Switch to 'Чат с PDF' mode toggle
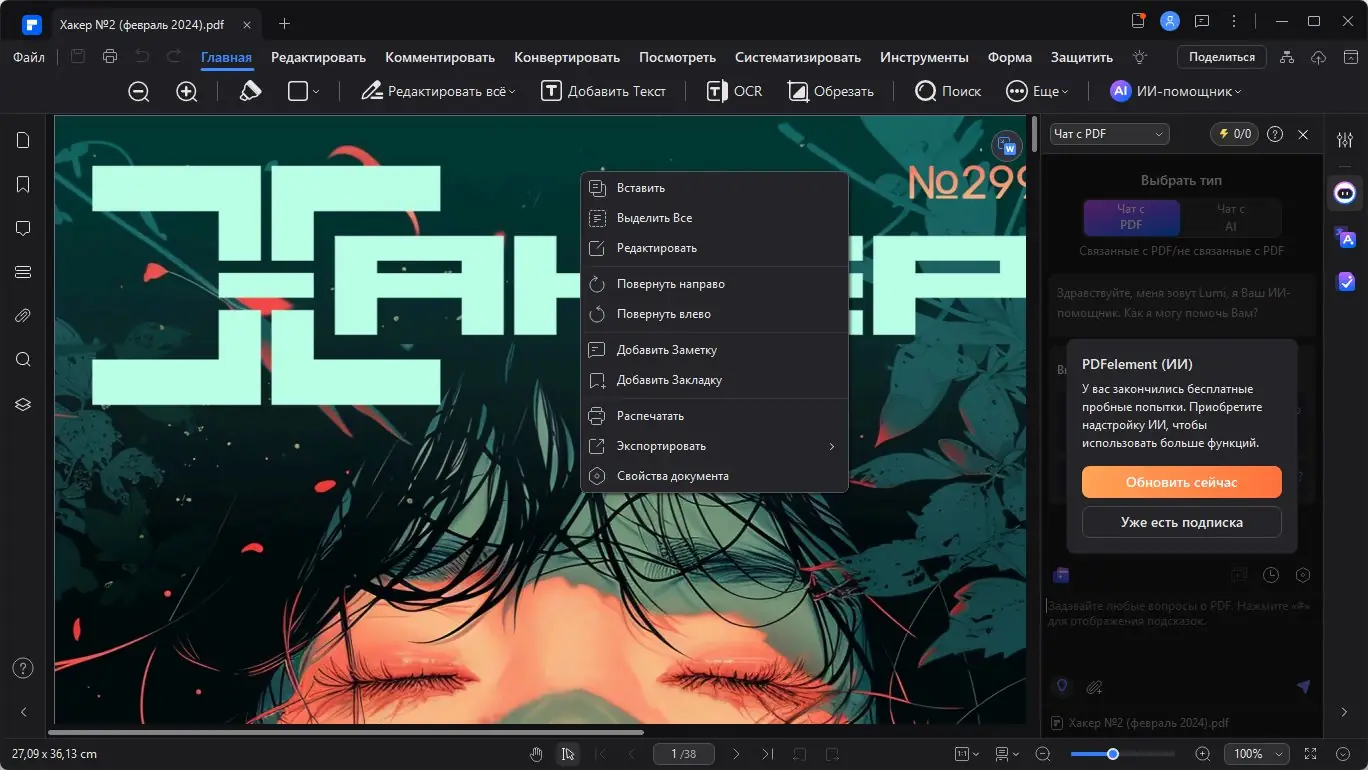 point(1131,217)
